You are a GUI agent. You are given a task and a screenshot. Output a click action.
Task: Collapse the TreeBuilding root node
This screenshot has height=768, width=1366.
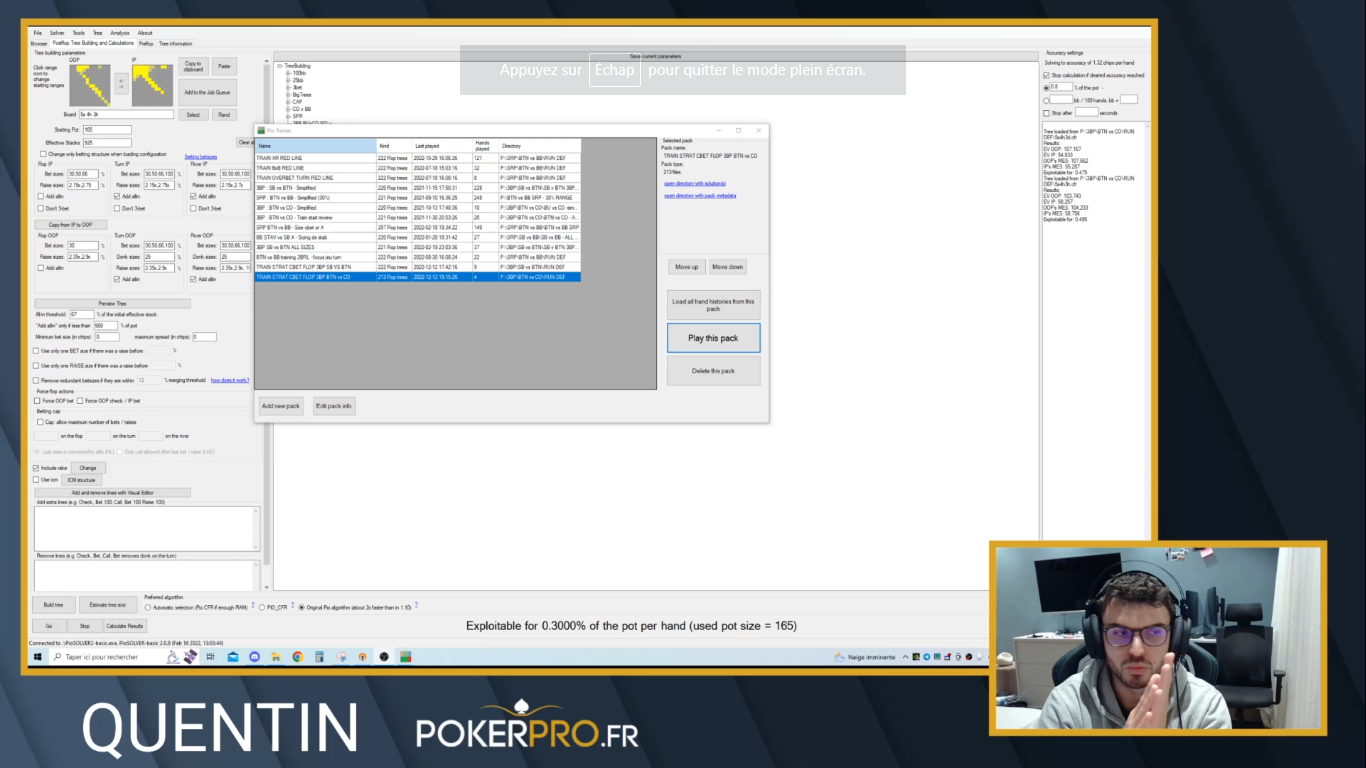(x=280, y=66)
